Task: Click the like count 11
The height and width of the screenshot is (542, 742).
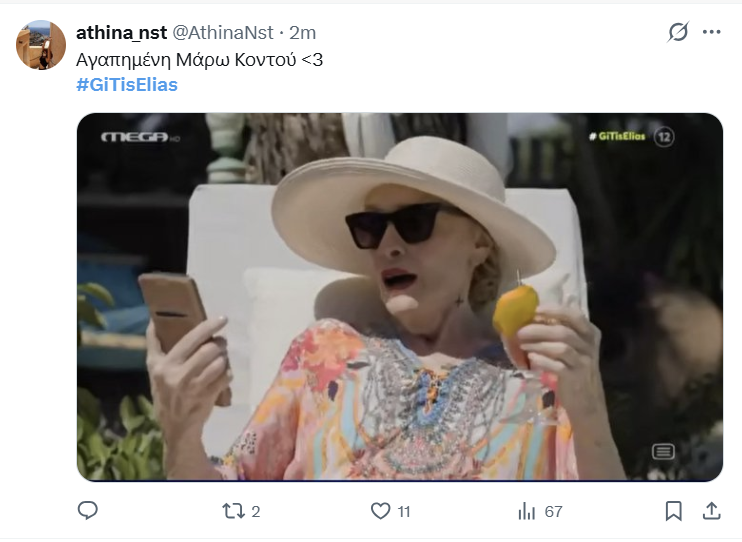Action: [x=404, y=512]
